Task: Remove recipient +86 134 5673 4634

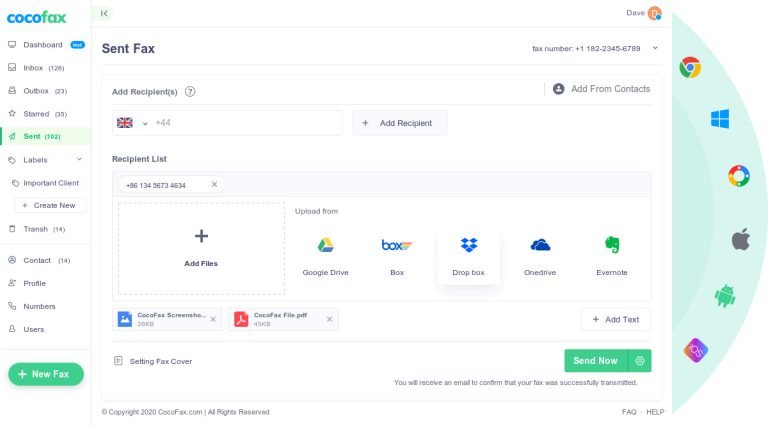Action: [214, 185]
